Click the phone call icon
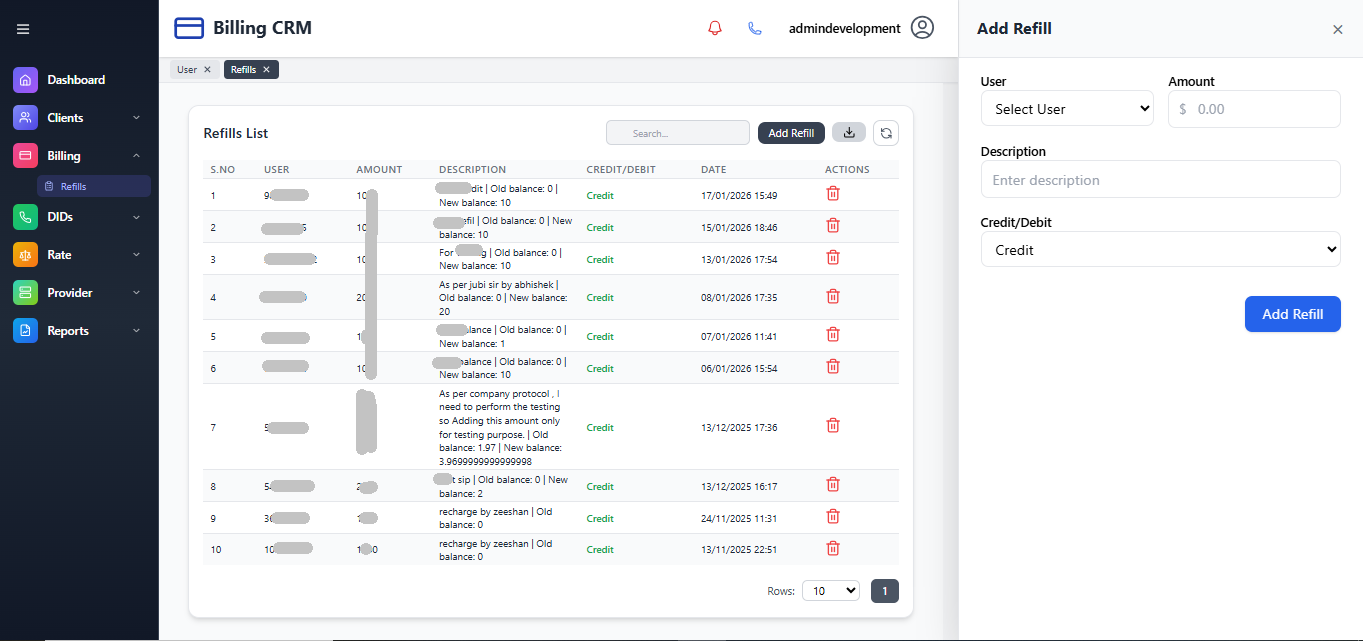1363x641 pixels. (x=755, y=29)
